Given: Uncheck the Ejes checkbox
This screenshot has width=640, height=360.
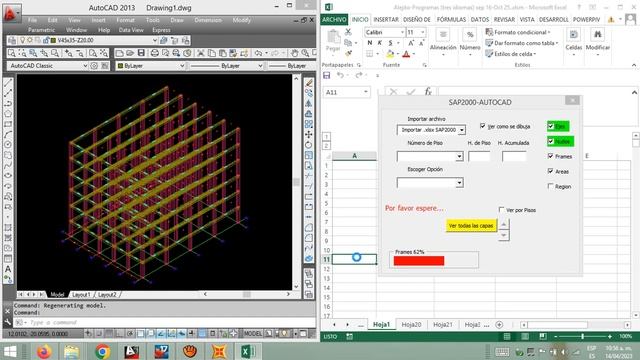Looking at the screenshot, I should [x=551, y=126].
